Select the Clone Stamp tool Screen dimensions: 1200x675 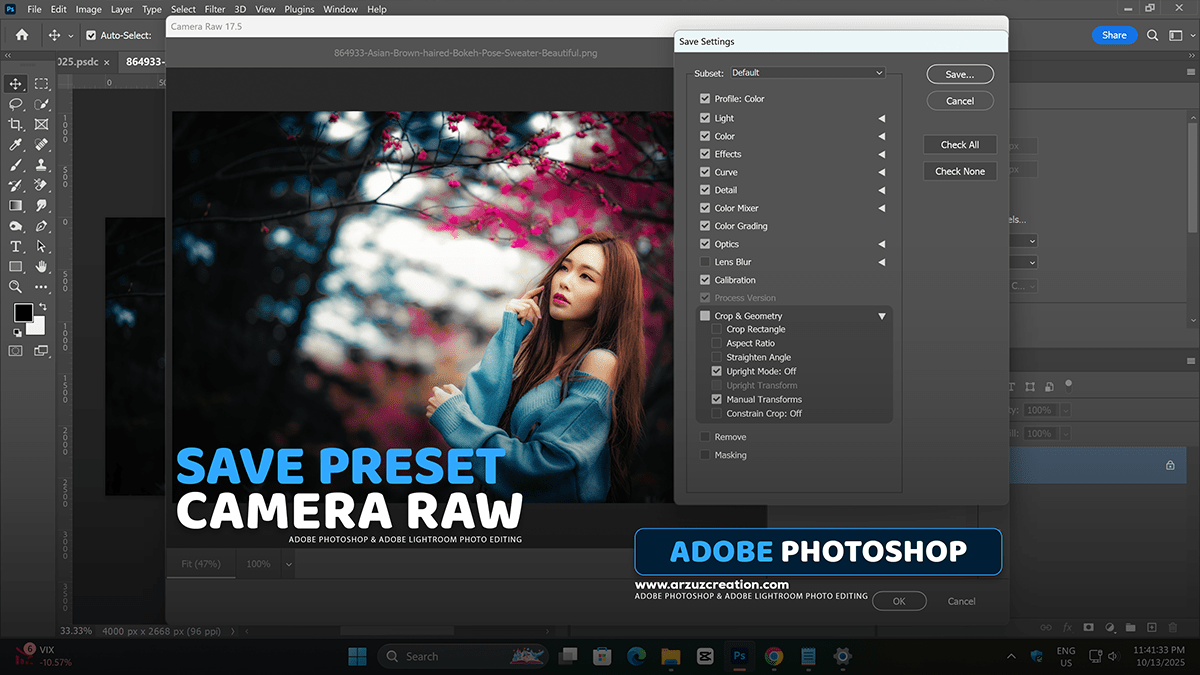[42, 165]
